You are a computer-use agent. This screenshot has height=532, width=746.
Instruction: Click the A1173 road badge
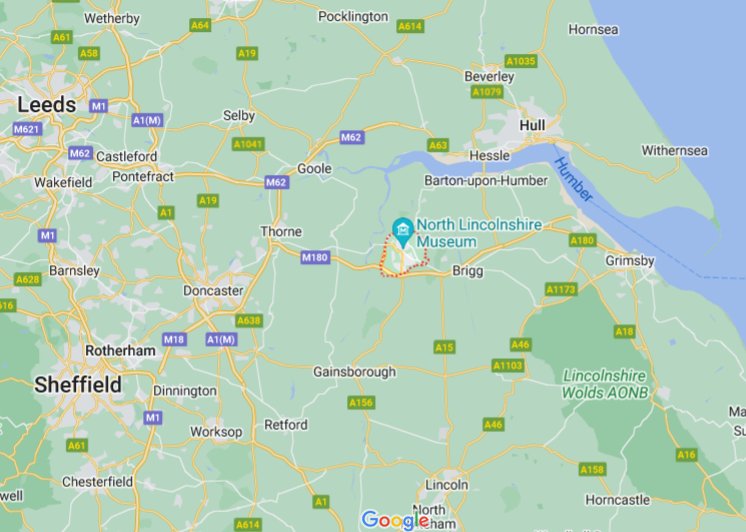tap(561, 289)
